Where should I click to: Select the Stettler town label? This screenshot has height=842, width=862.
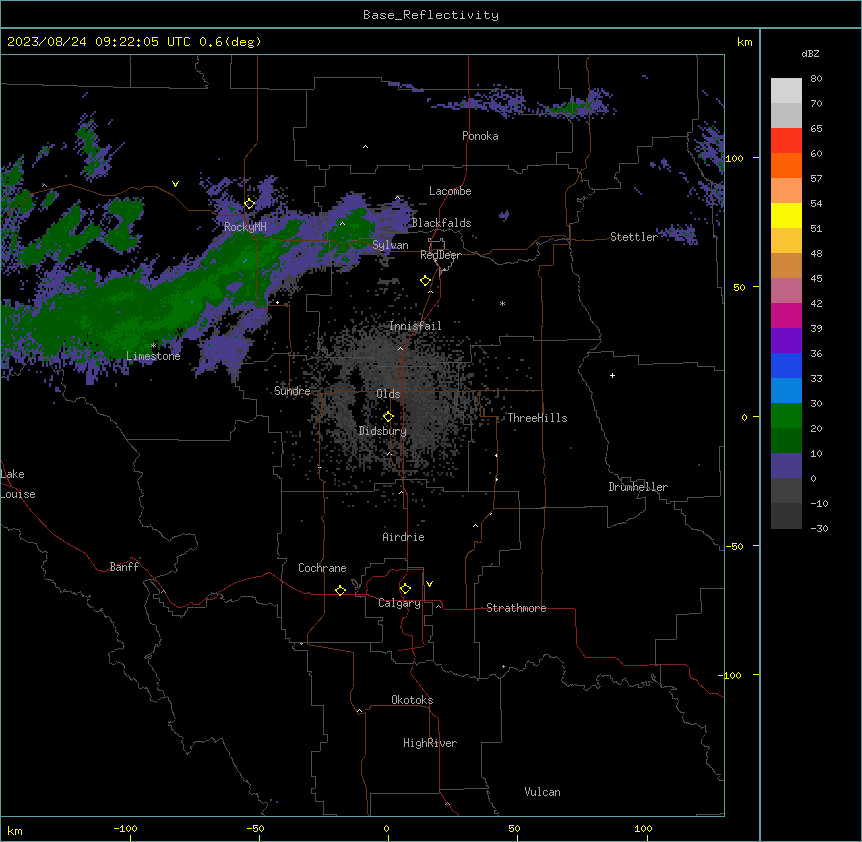pyautogui.click(x=634, y=237)
